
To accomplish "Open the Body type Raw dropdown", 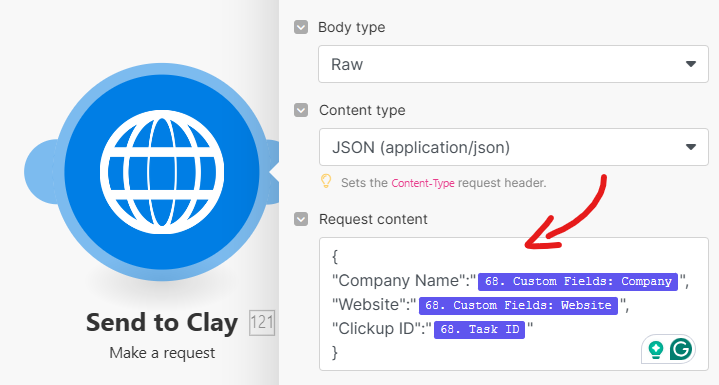I will (514, 64).
